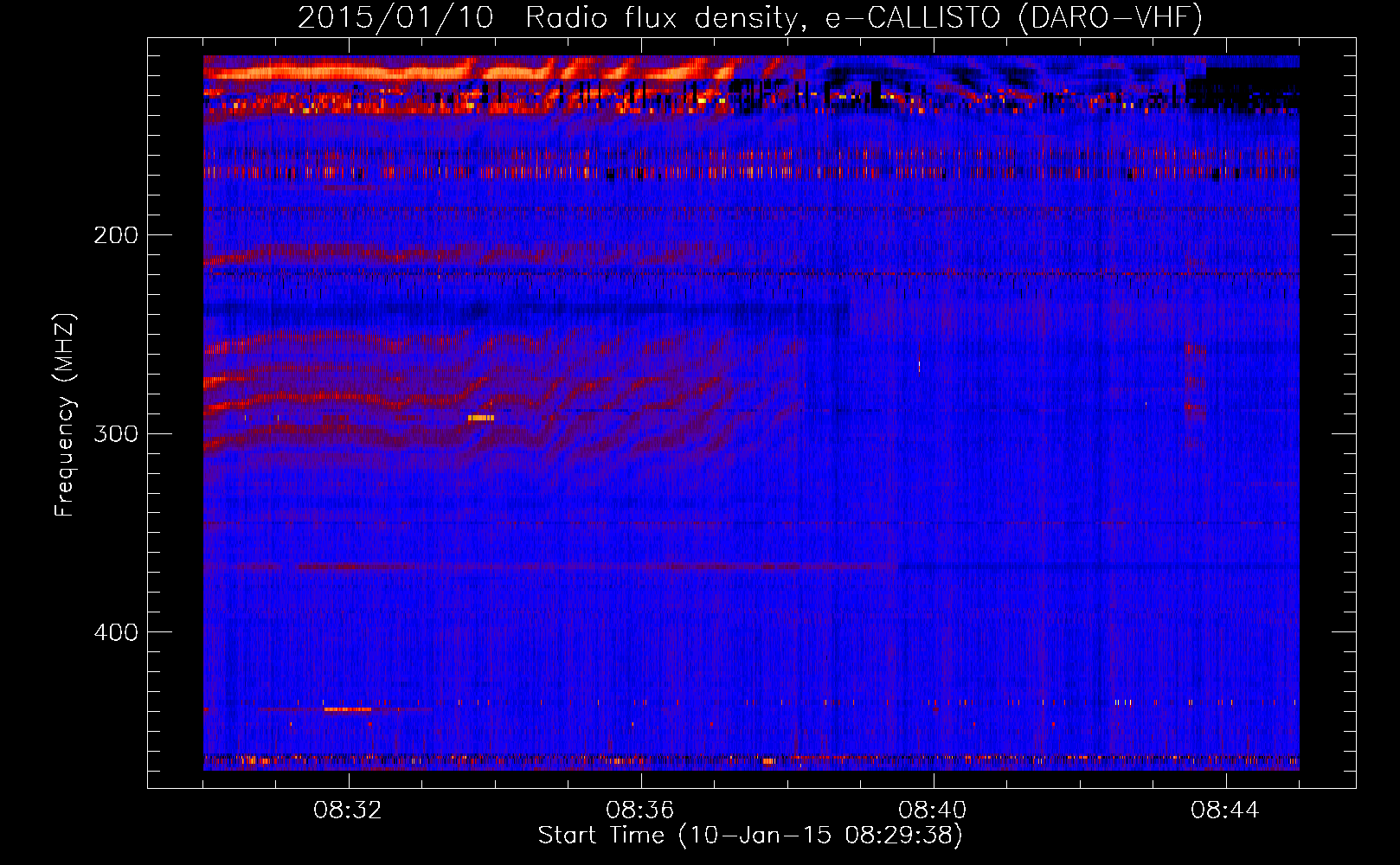Select the "Frequency (MHZ)" y-axis label

point(65,414)
